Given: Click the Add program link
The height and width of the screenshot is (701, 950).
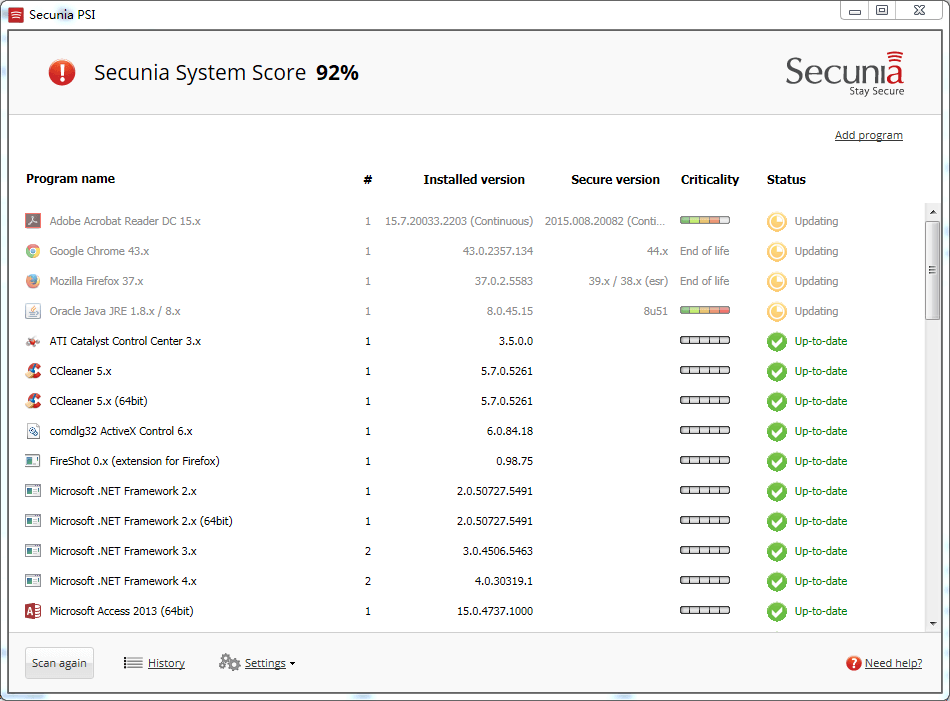Looking at the screenshot, I should [x=868, y=135].
